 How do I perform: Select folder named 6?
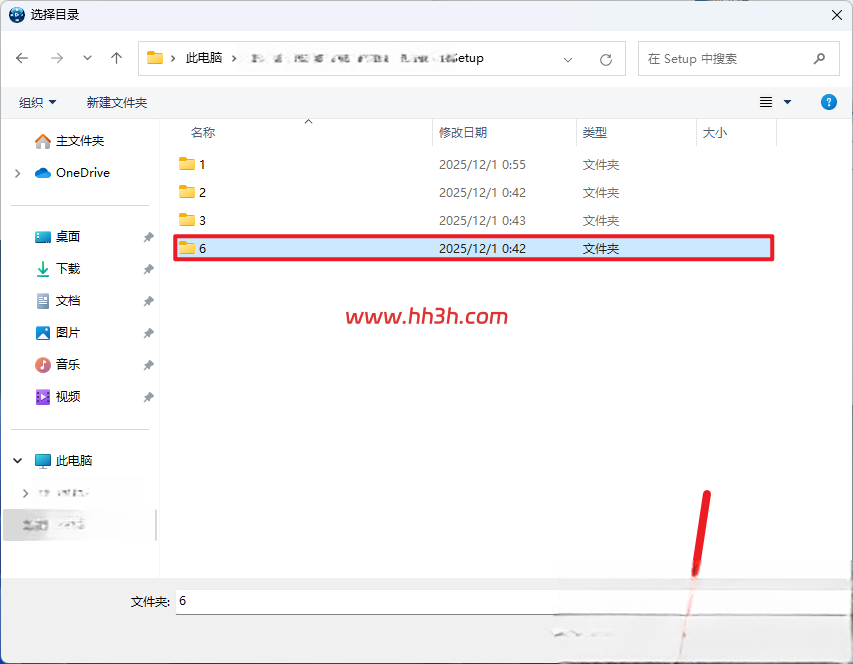point(473,249)
